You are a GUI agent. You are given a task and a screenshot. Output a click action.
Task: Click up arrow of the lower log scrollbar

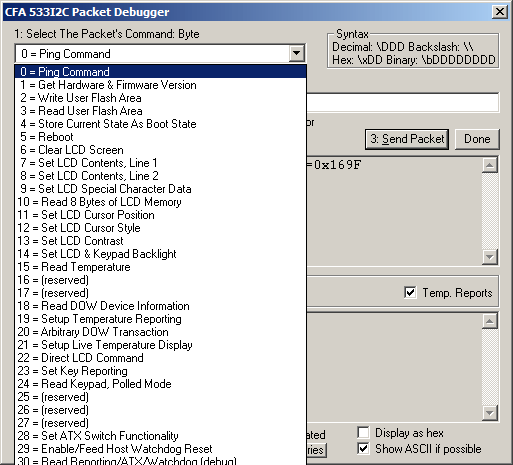490,321
